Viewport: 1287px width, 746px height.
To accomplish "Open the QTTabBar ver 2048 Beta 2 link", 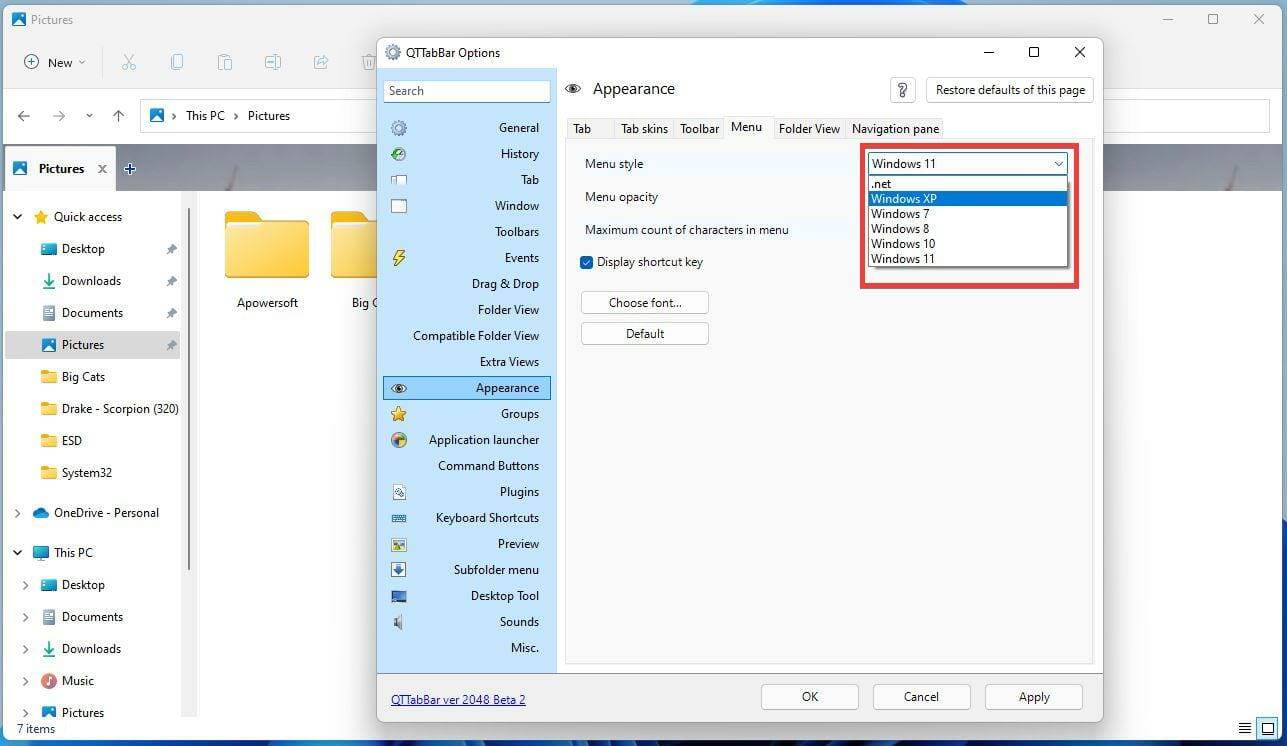I will coord(458,699).
